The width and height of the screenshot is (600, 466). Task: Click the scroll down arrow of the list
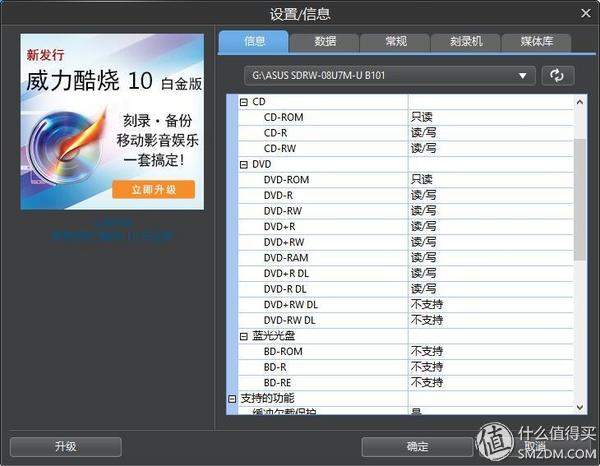580,407
